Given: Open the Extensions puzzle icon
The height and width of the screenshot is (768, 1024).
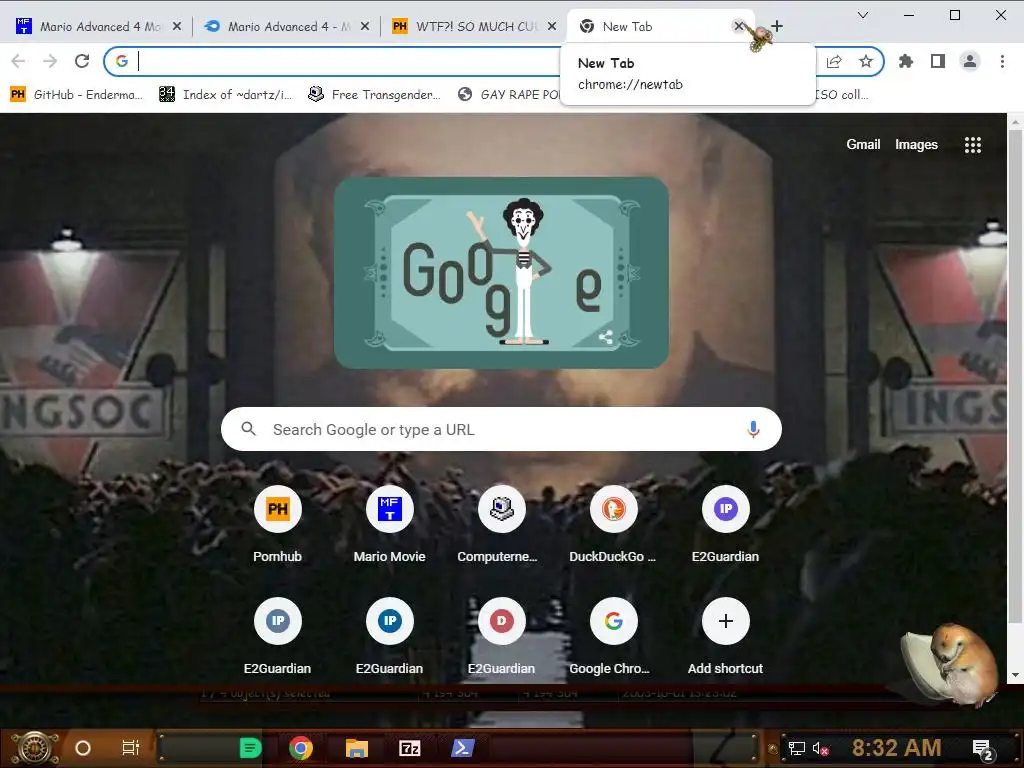Looking at the screenshot, I should click(x=906, y=61).
